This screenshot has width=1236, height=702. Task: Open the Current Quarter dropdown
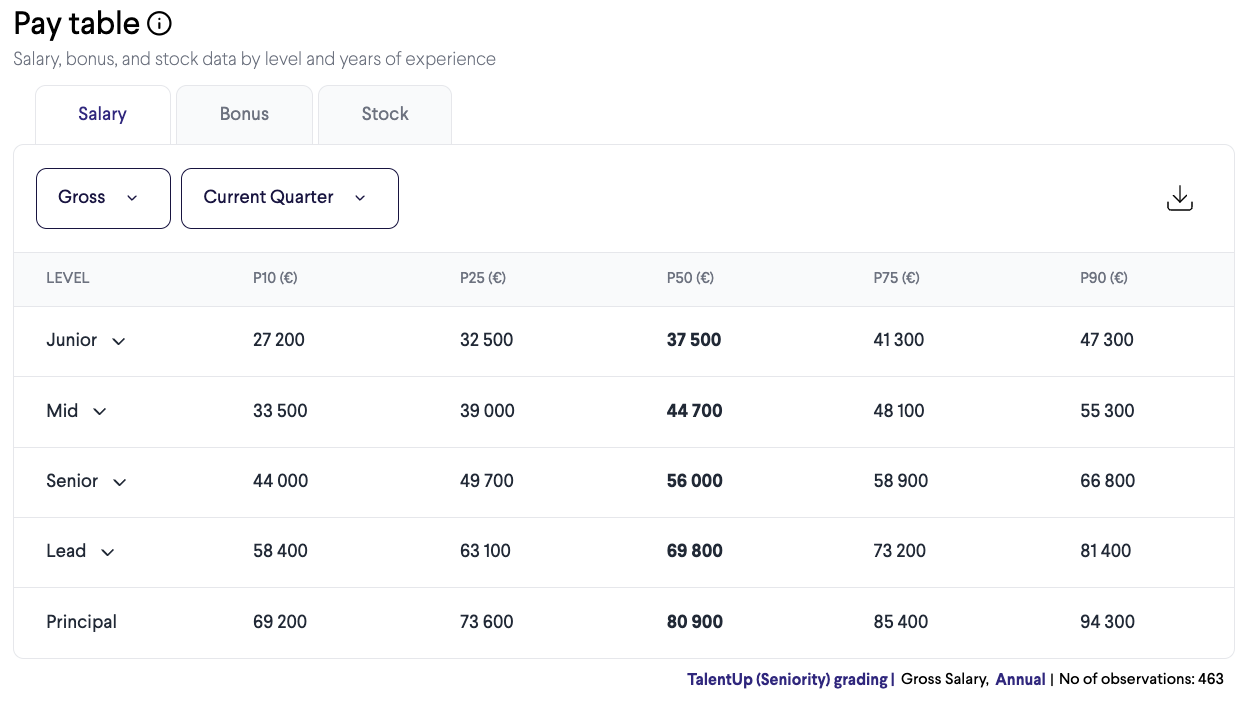click(x=289, y=198)
